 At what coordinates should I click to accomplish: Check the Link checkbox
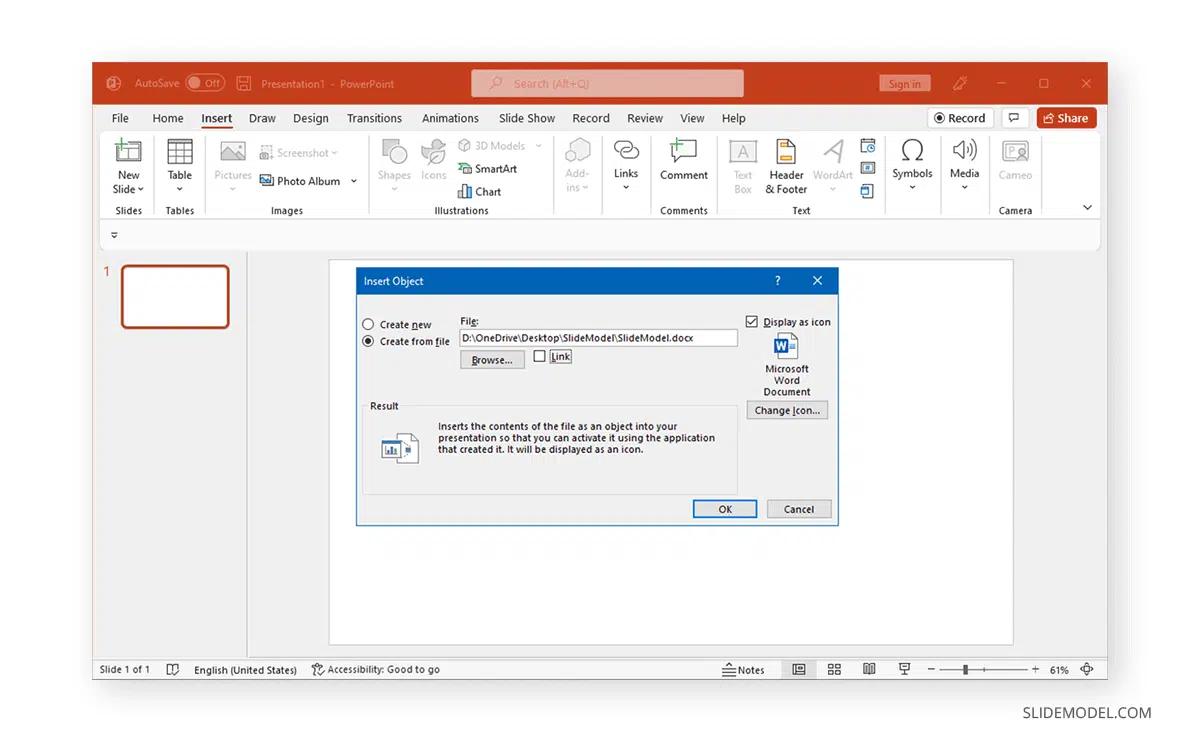click(x=540, y=356)
